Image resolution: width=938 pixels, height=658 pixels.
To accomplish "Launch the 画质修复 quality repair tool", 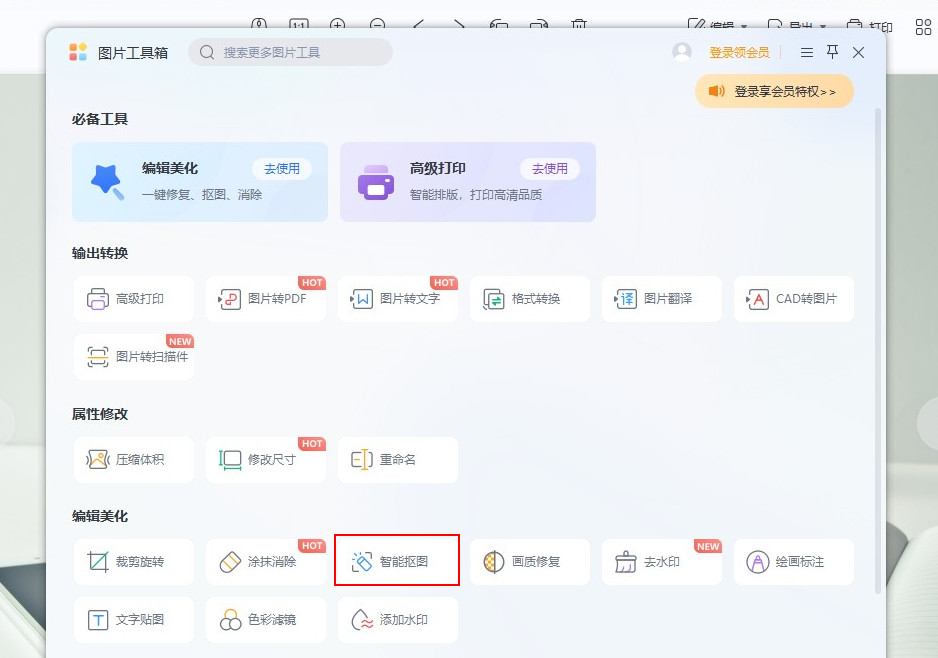I will coord(529,560).
